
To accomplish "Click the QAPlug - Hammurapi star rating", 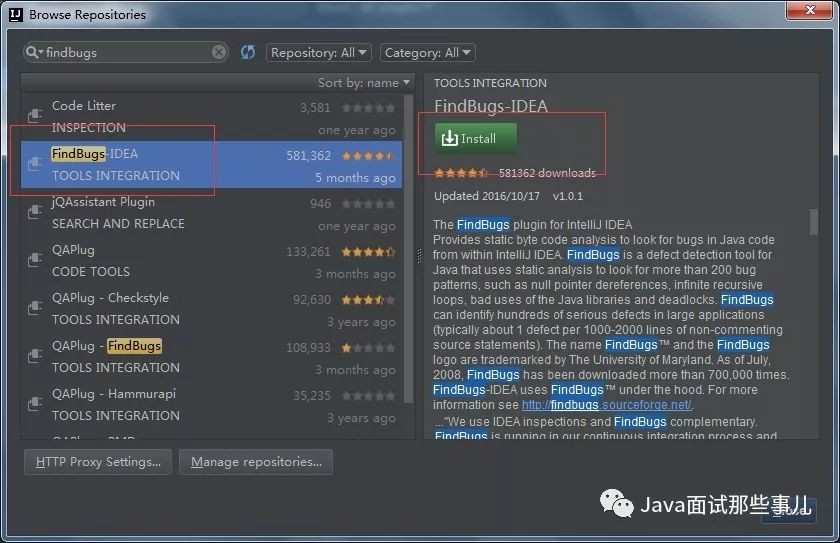I will coord(368,396).
